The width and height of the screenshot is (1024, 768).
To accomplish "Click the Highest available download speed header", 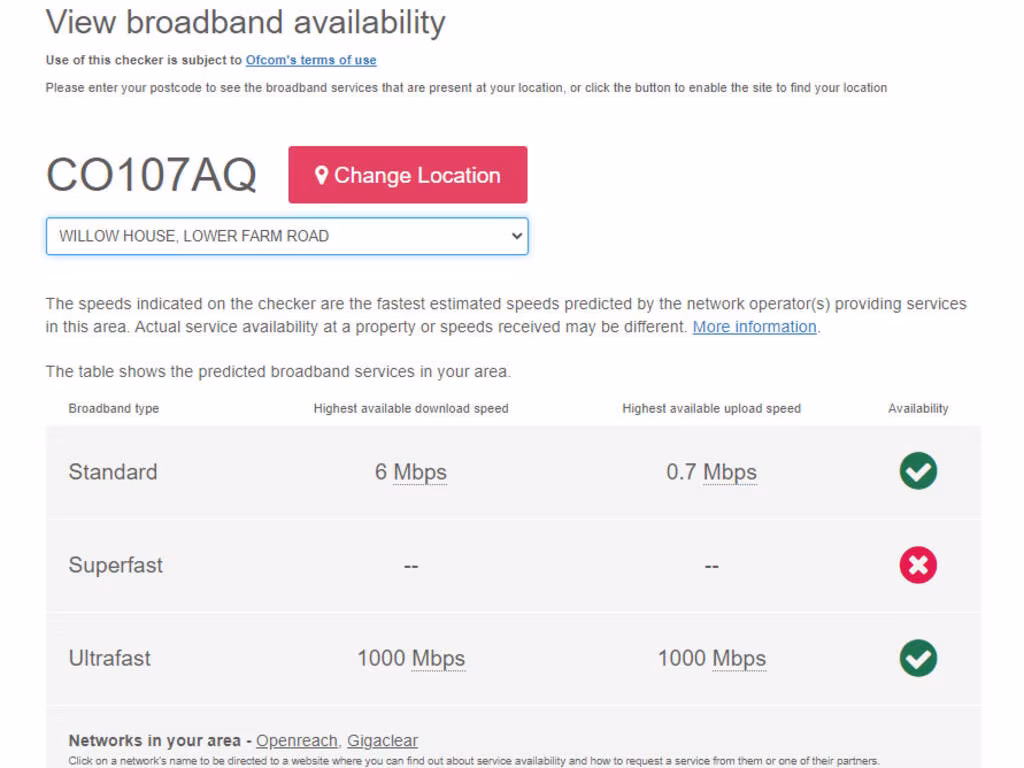I will (x=411, y=408).
